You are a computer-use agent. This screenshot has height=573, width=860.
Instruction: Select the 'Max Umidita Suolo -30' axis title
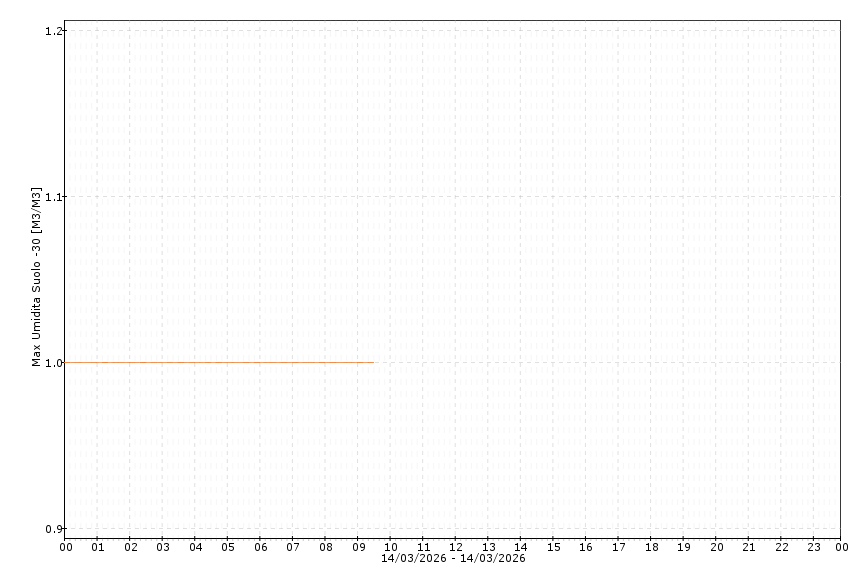click(x=37, y=277)
